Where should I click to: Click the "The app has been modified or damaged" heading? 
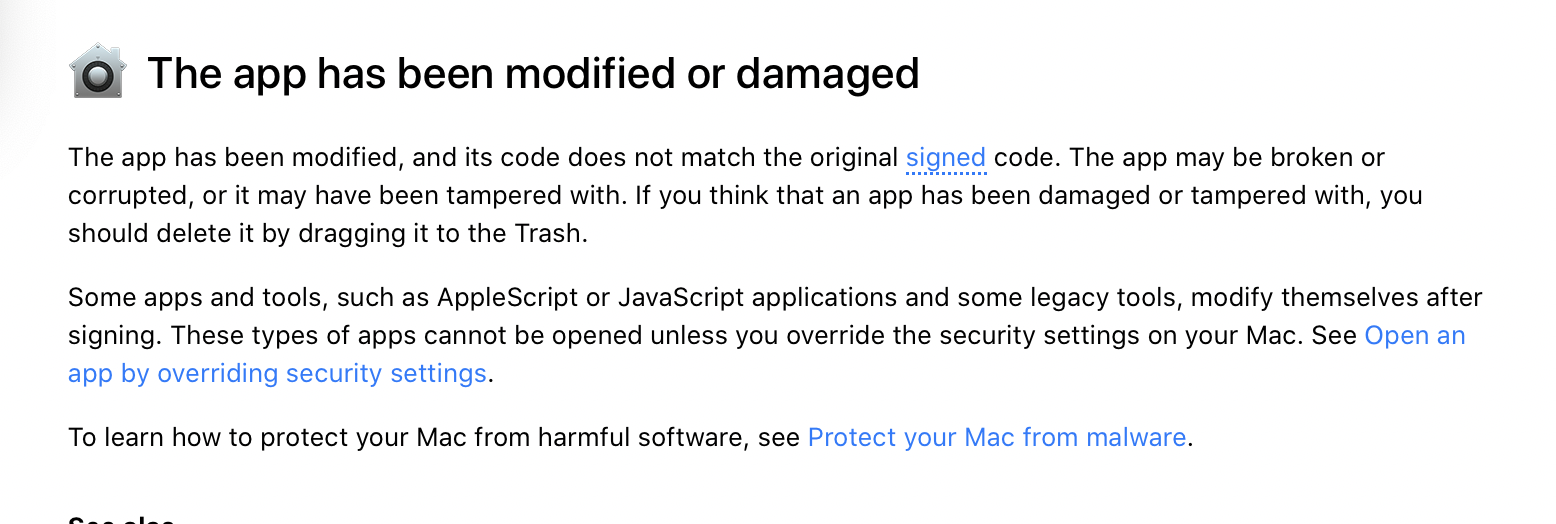[x=533, y=73]
